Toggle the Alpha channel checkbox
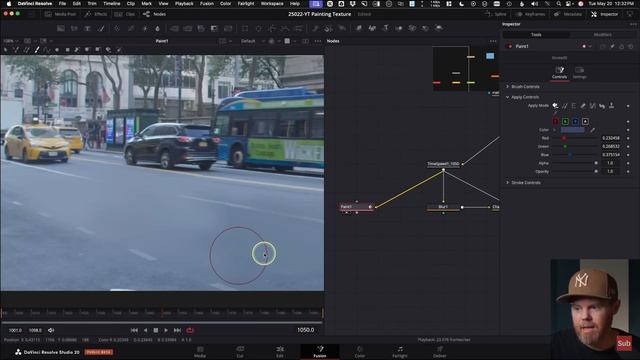This screenshot has height=360, width=640. click(x=585, y=121)
